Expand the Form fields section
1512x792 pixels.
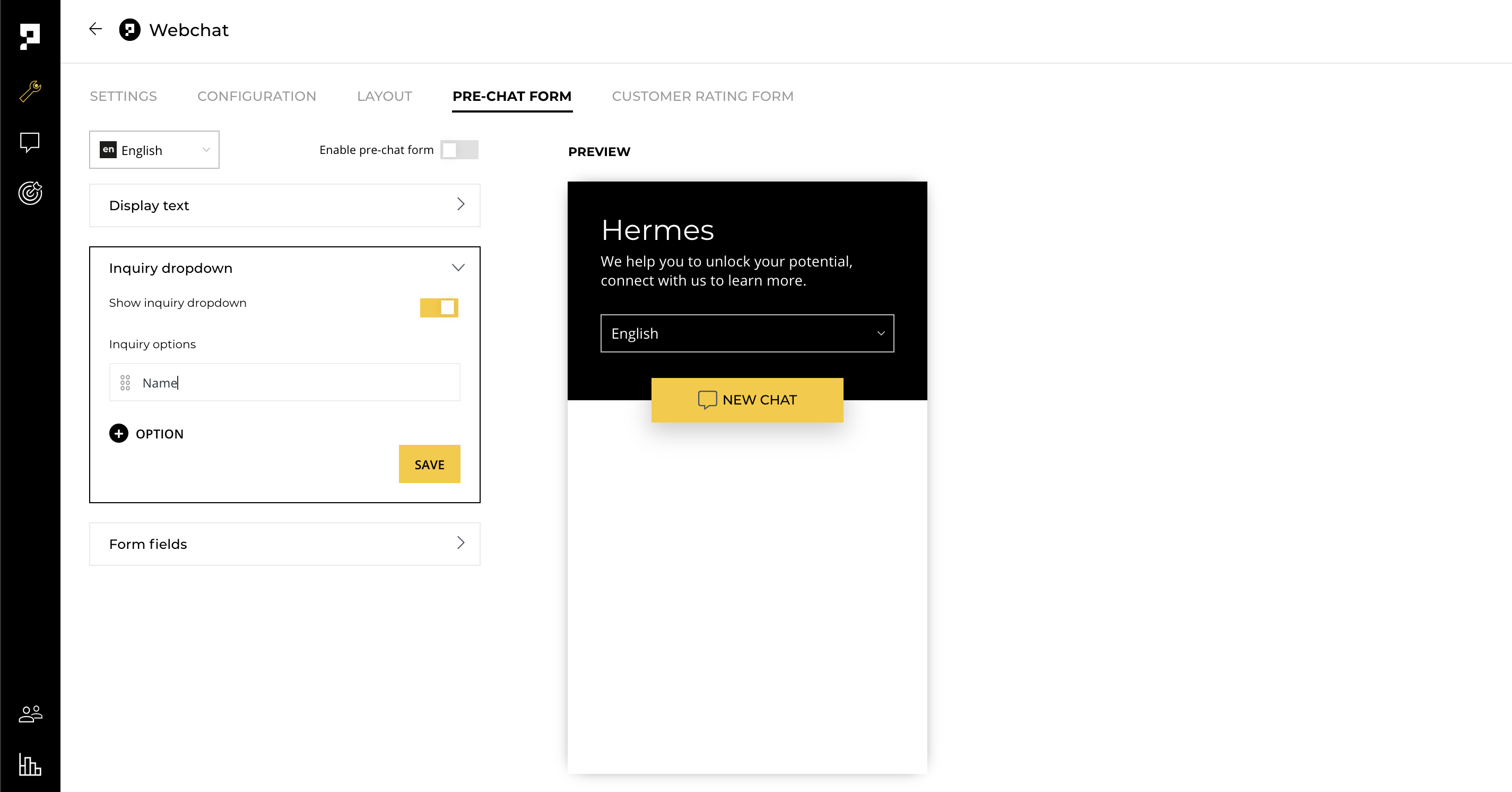tap(285, 544)
